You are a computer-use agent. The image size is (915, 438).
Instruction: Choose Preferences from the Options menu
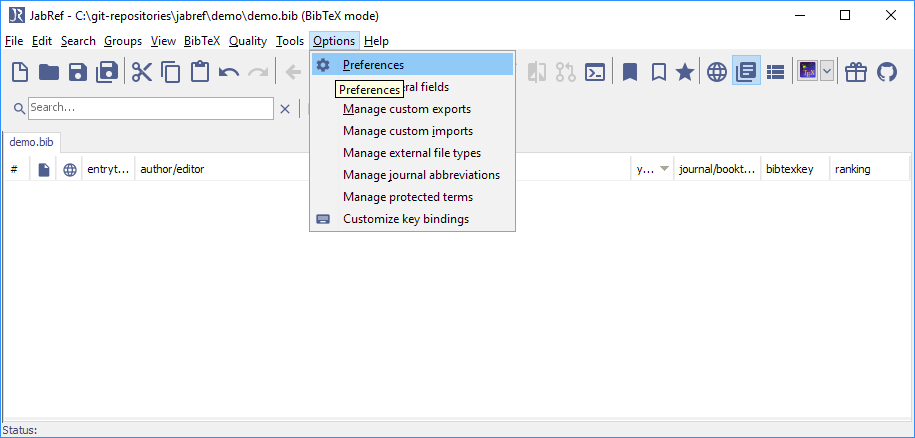tap(412, 65)
